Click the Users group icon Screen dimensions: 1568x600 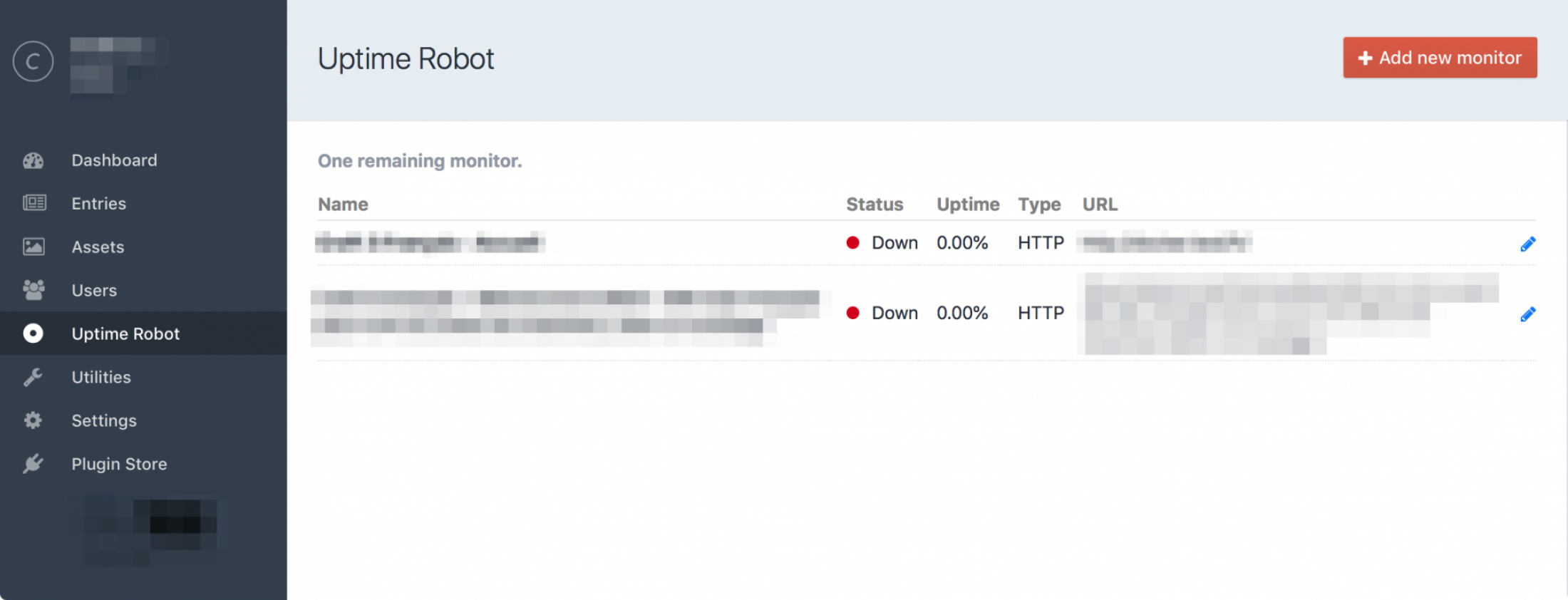point(33,290)
